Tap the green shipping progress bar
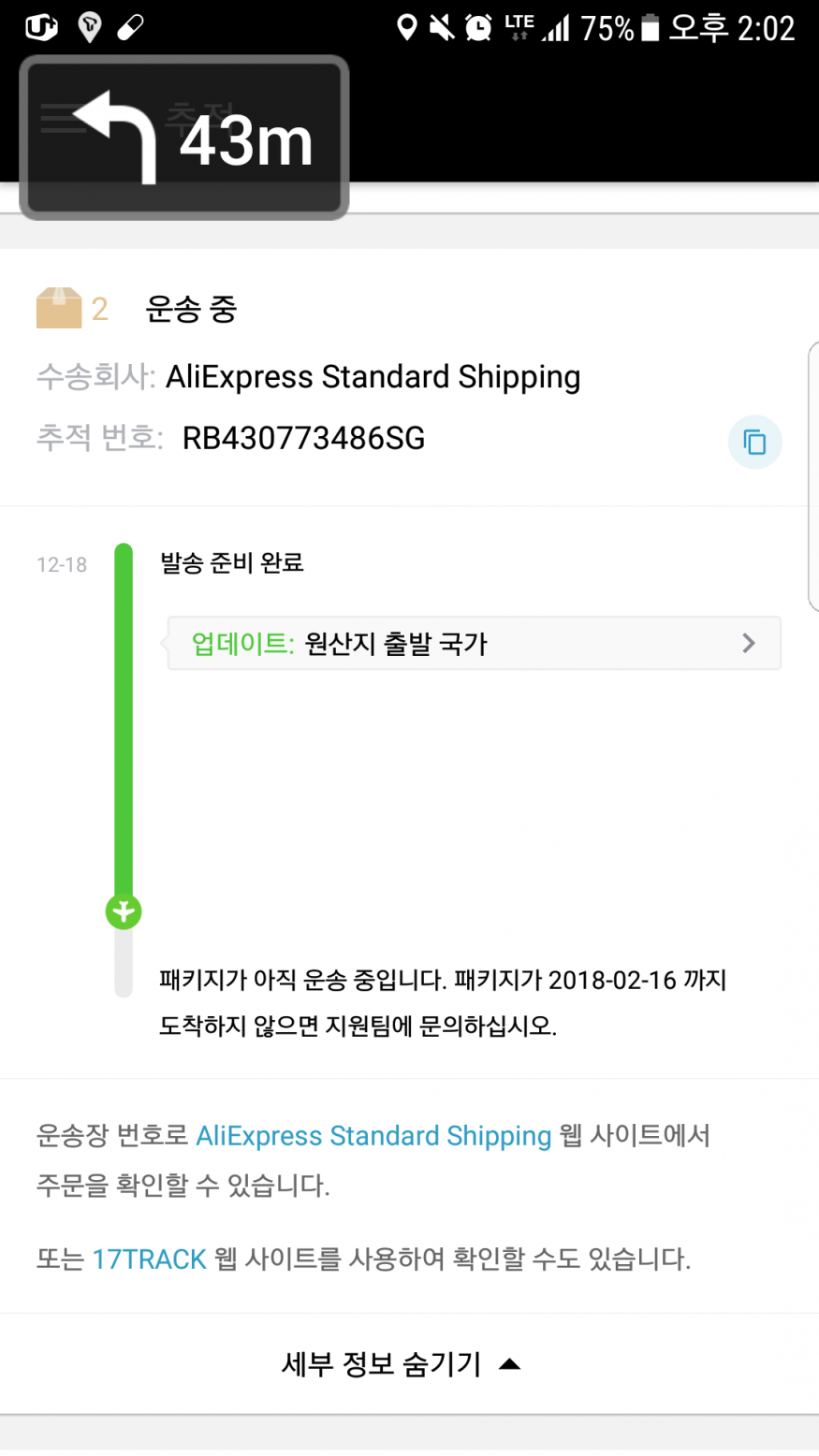 (124, 721)
